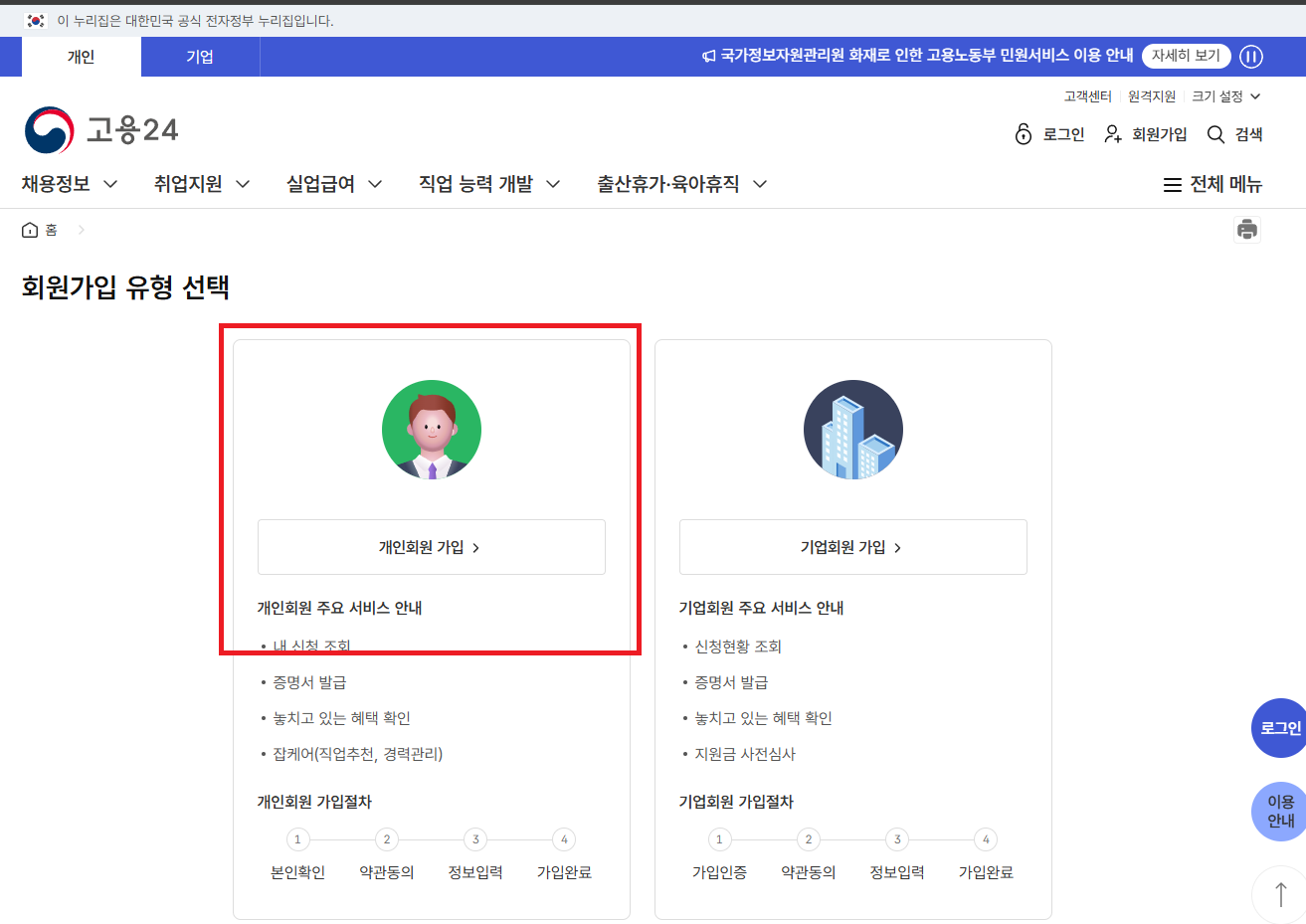Click the scroll-to-top arrow
The image size is (1306, 924).
1280,894
